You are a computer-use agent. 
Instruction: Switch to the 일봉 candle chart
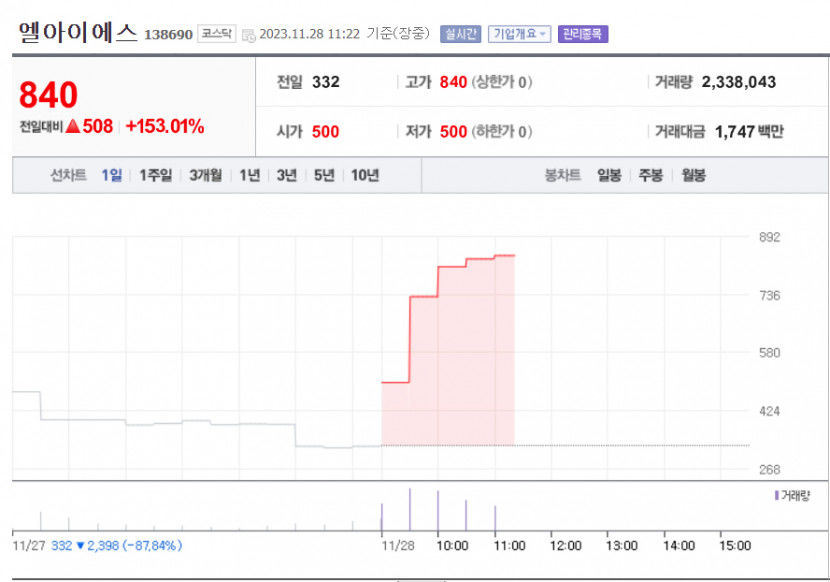[609, 175]
